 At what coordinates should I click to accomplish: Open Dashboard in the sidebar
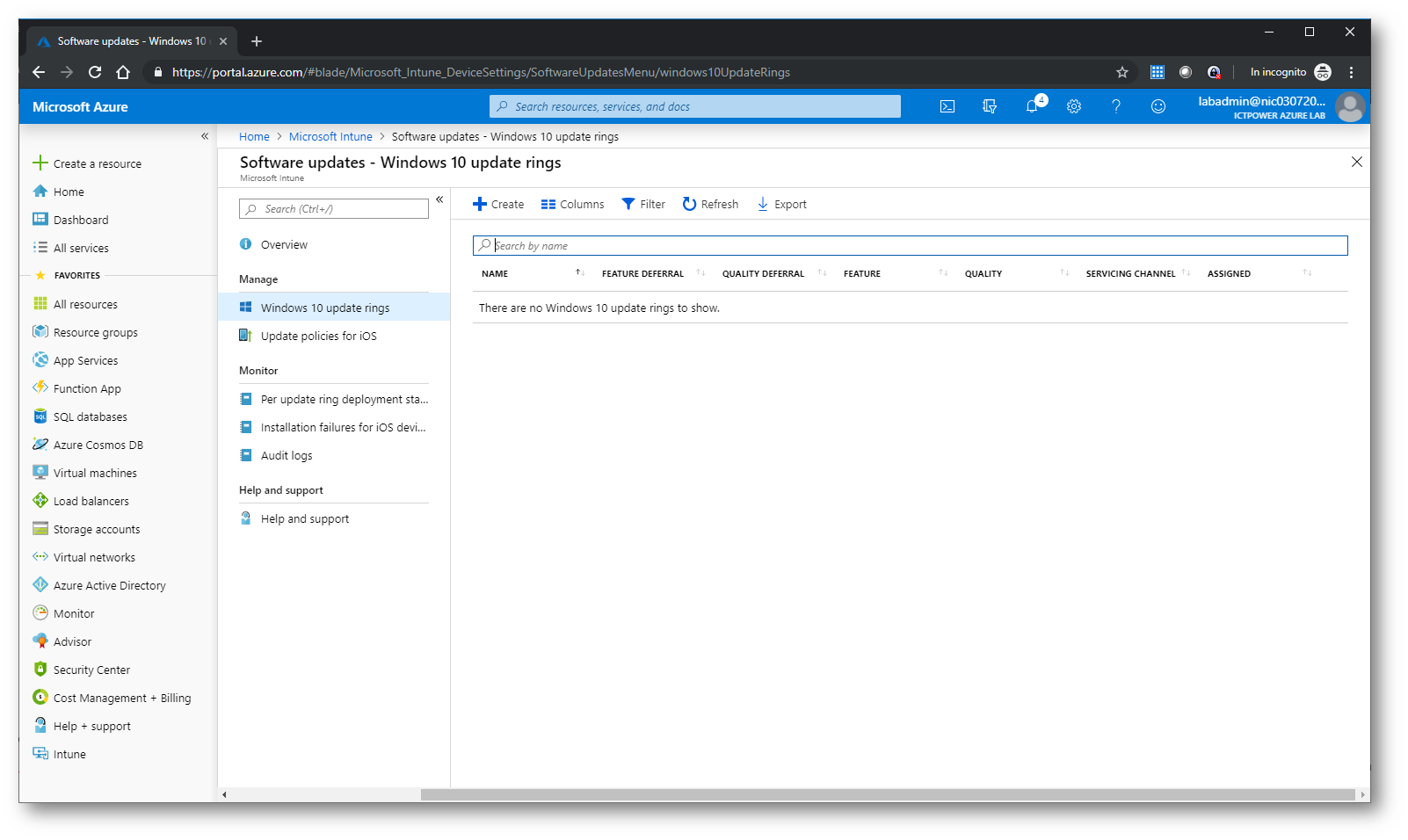(71, 220)
